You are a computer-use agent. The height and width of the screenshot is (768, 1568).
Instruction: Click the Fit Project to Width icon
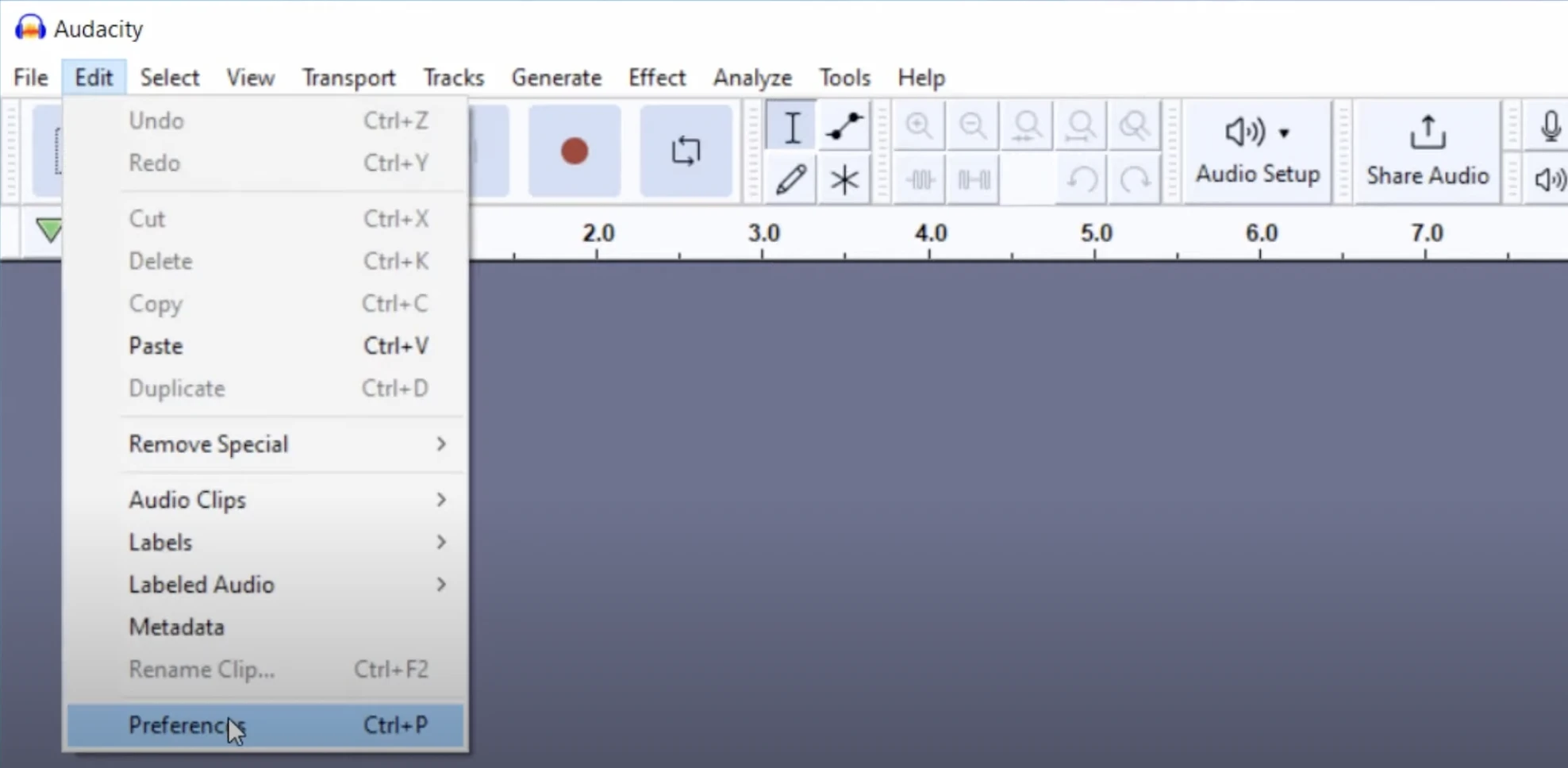tap(1081, 127)
